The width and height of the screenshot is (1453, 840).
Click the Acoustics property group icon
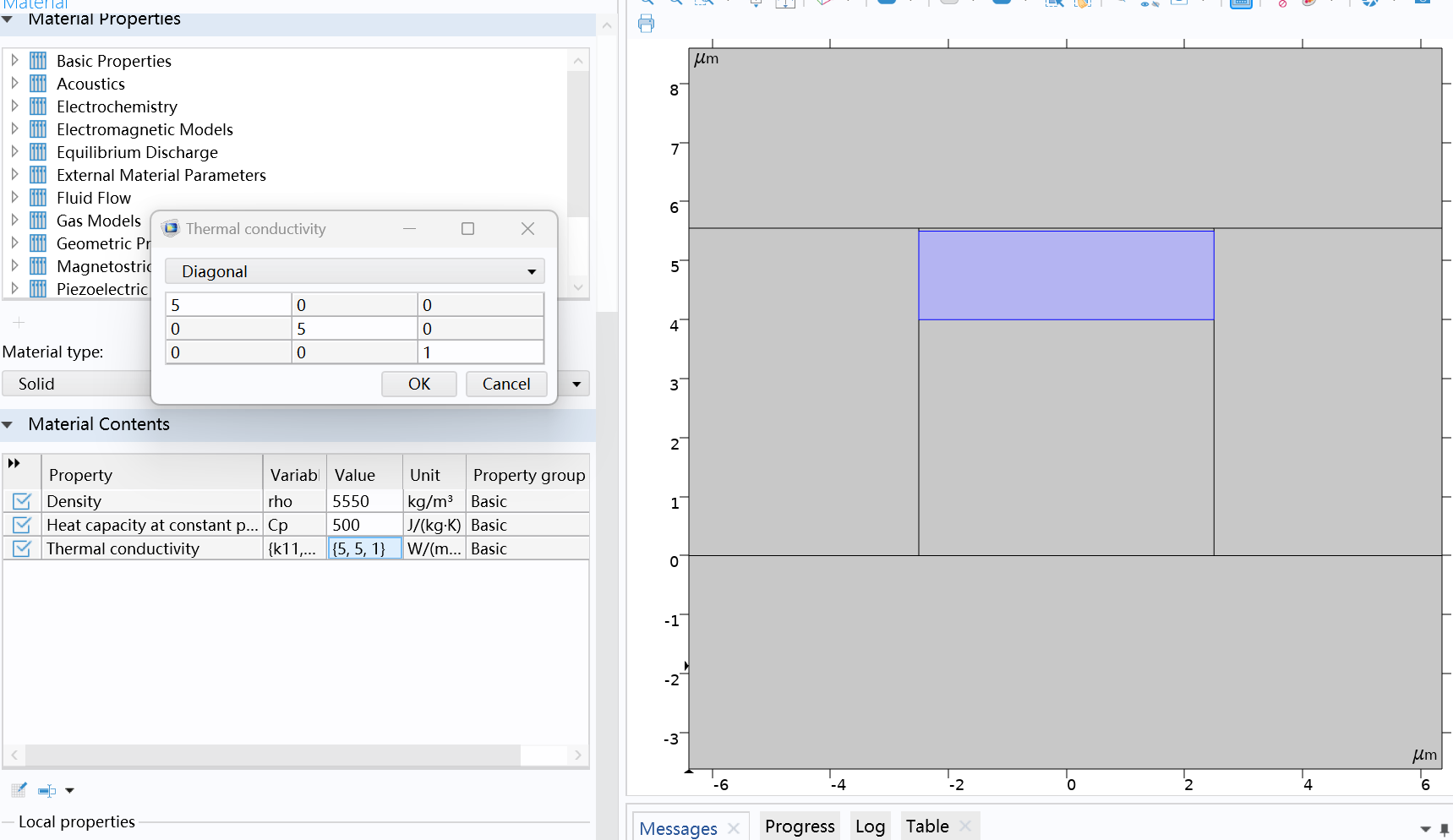(38, 84)
